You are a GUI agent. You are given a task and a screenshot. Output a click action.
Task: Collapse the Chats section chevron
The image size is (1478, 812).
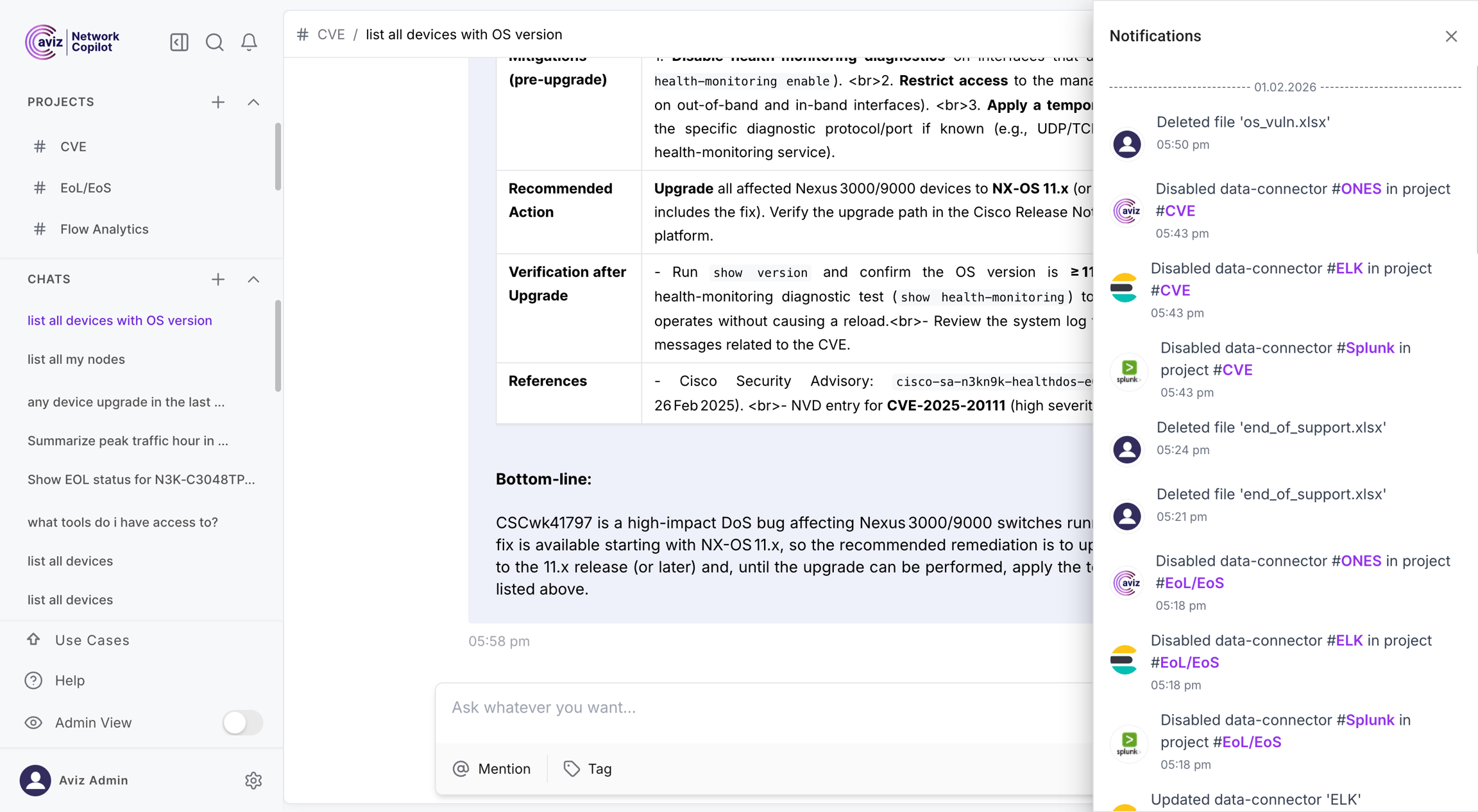pos(253,279)
